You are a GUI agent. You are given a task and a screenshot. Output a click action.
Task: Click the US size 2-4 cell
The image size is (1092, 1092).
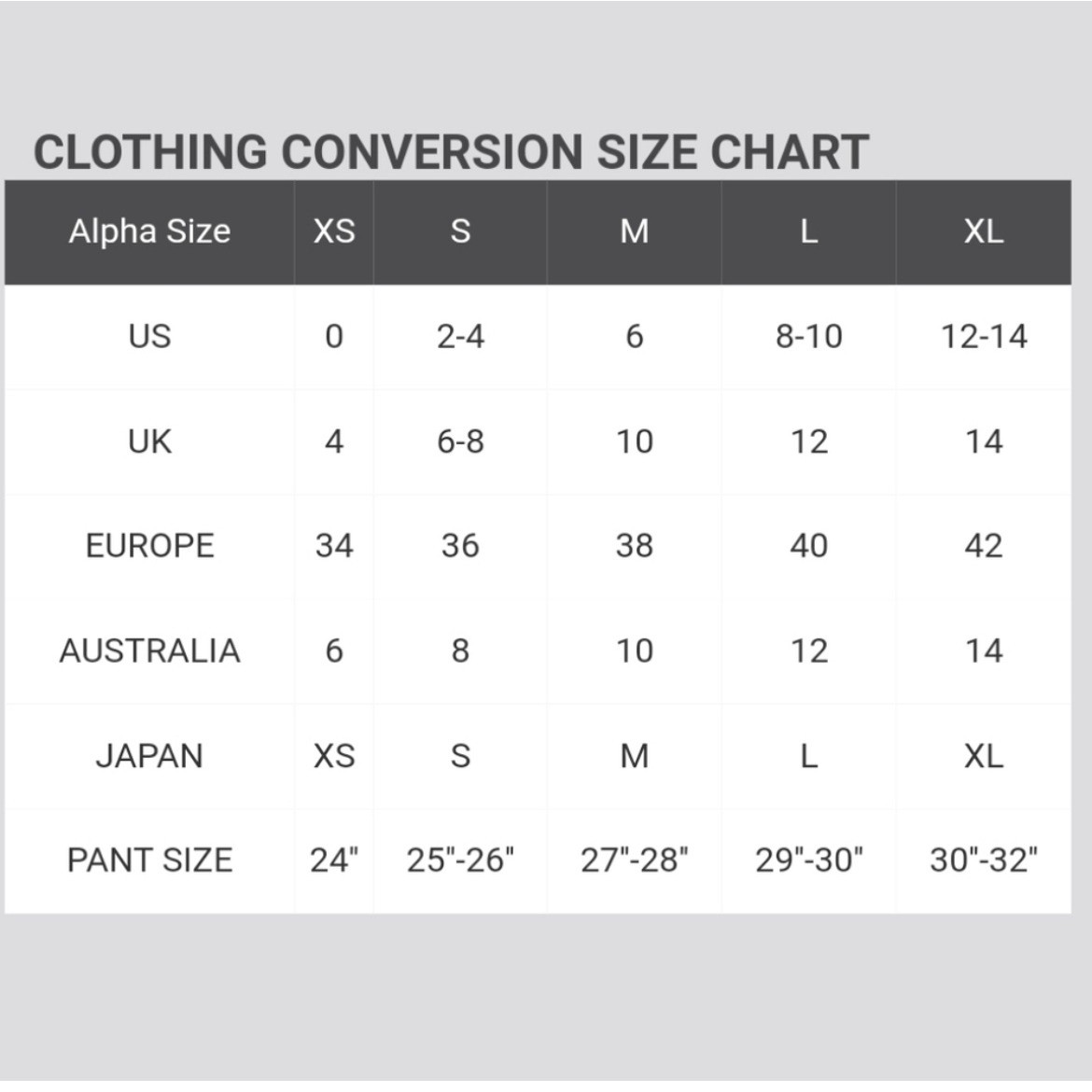[x=460, y=337]
